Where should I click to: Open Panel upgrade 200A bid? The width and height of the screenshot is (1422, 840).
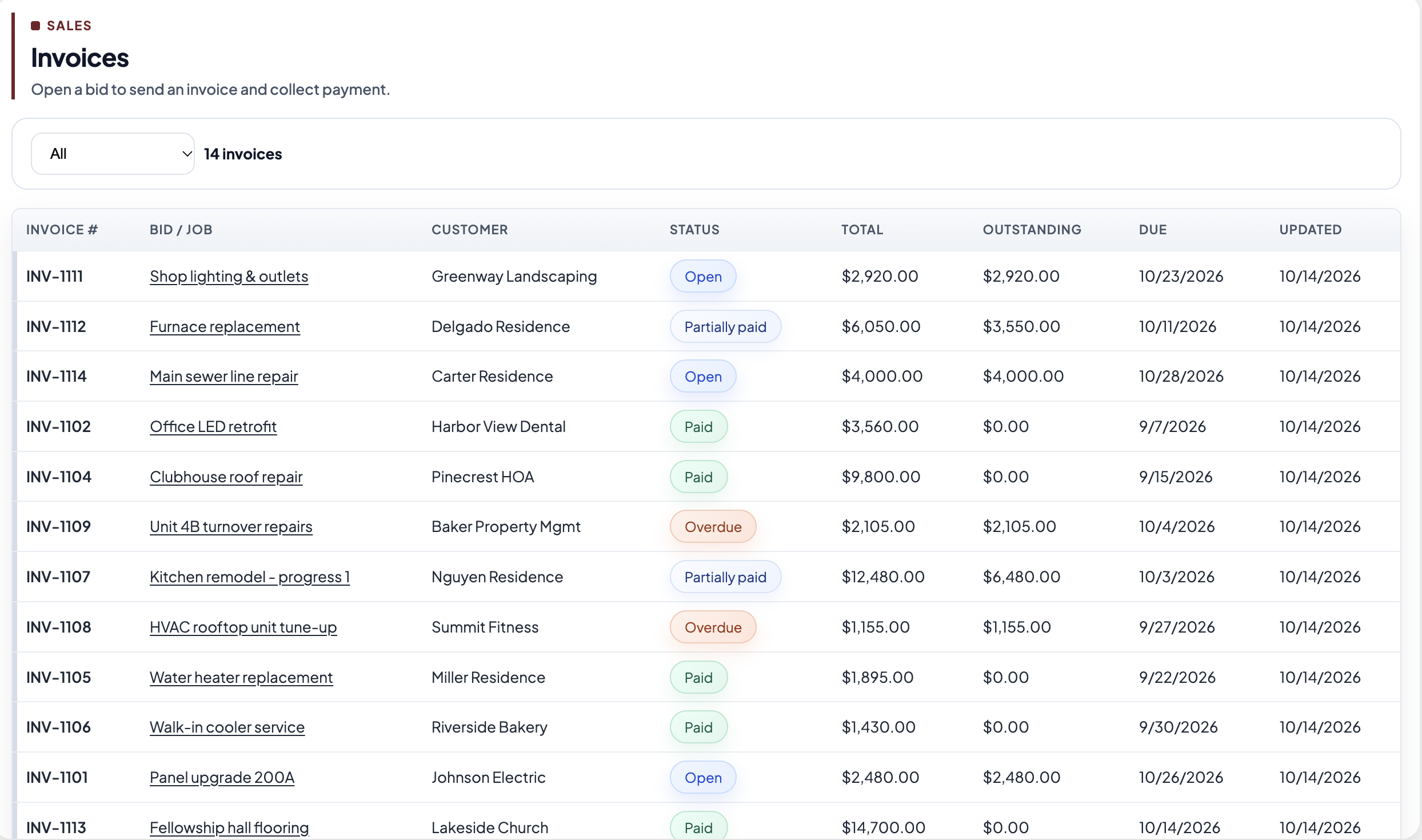click(x=222, y=778)
